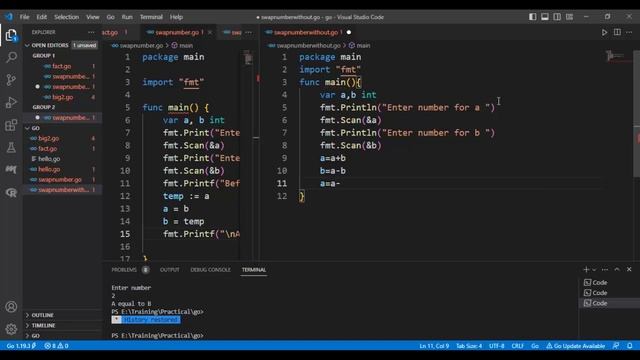
Task: Open the Extensions view
Action: coord(11,125)
